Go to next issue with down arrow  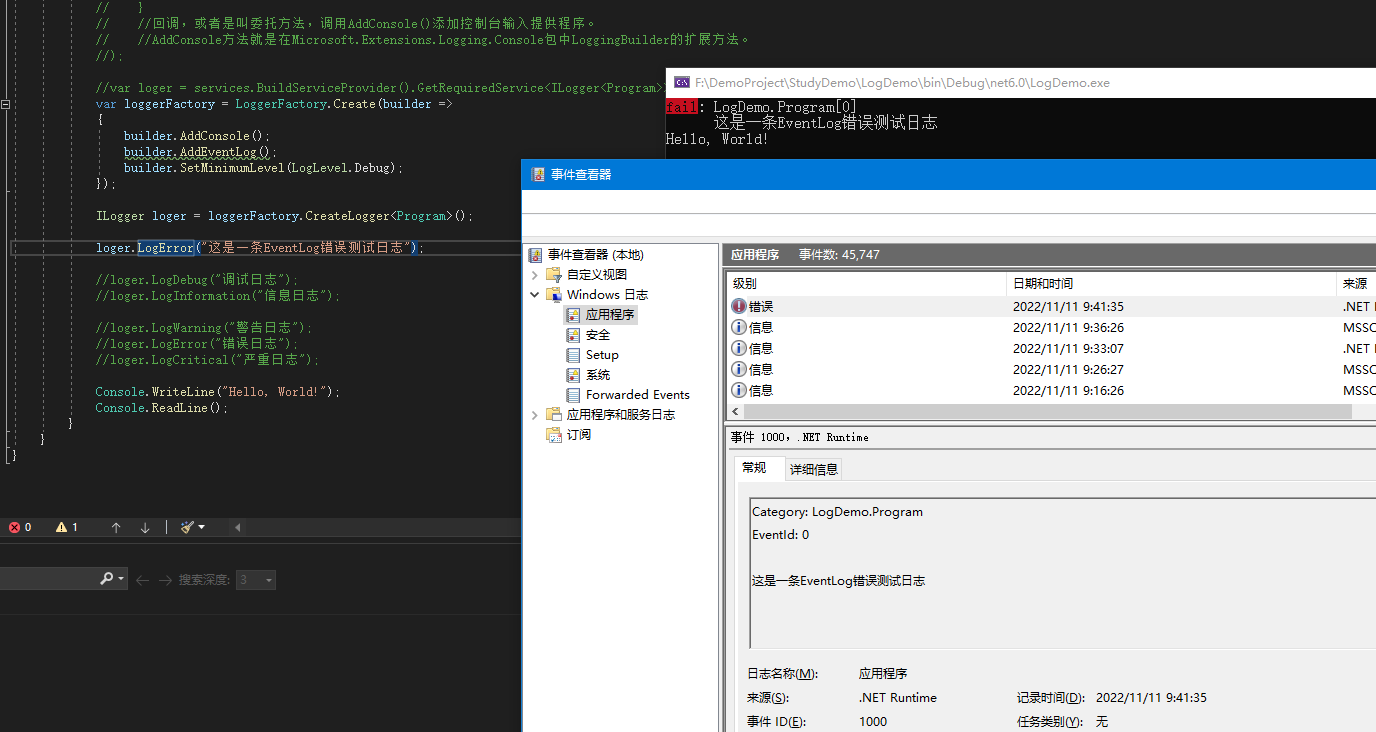click(x=145, y=527)
